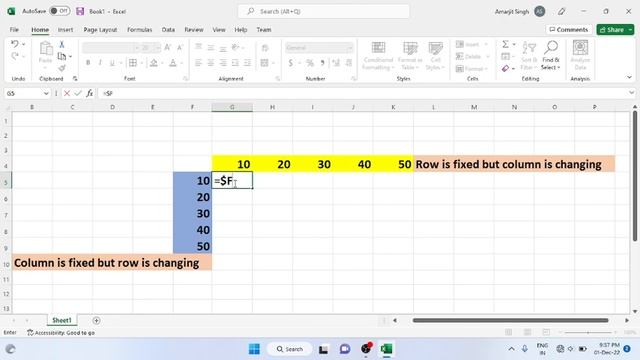The height and width of the screenshot is (360, 640).
Task: Click the Format as Table icon
Action: 410,48
